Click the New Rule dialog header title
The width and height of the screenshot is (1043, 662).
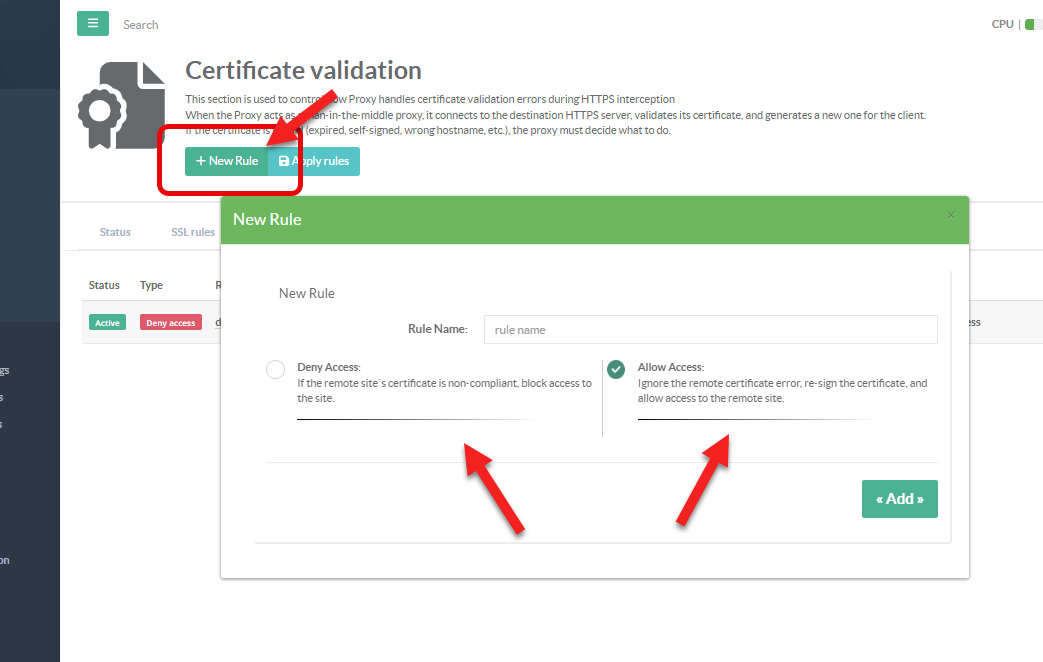267,219
